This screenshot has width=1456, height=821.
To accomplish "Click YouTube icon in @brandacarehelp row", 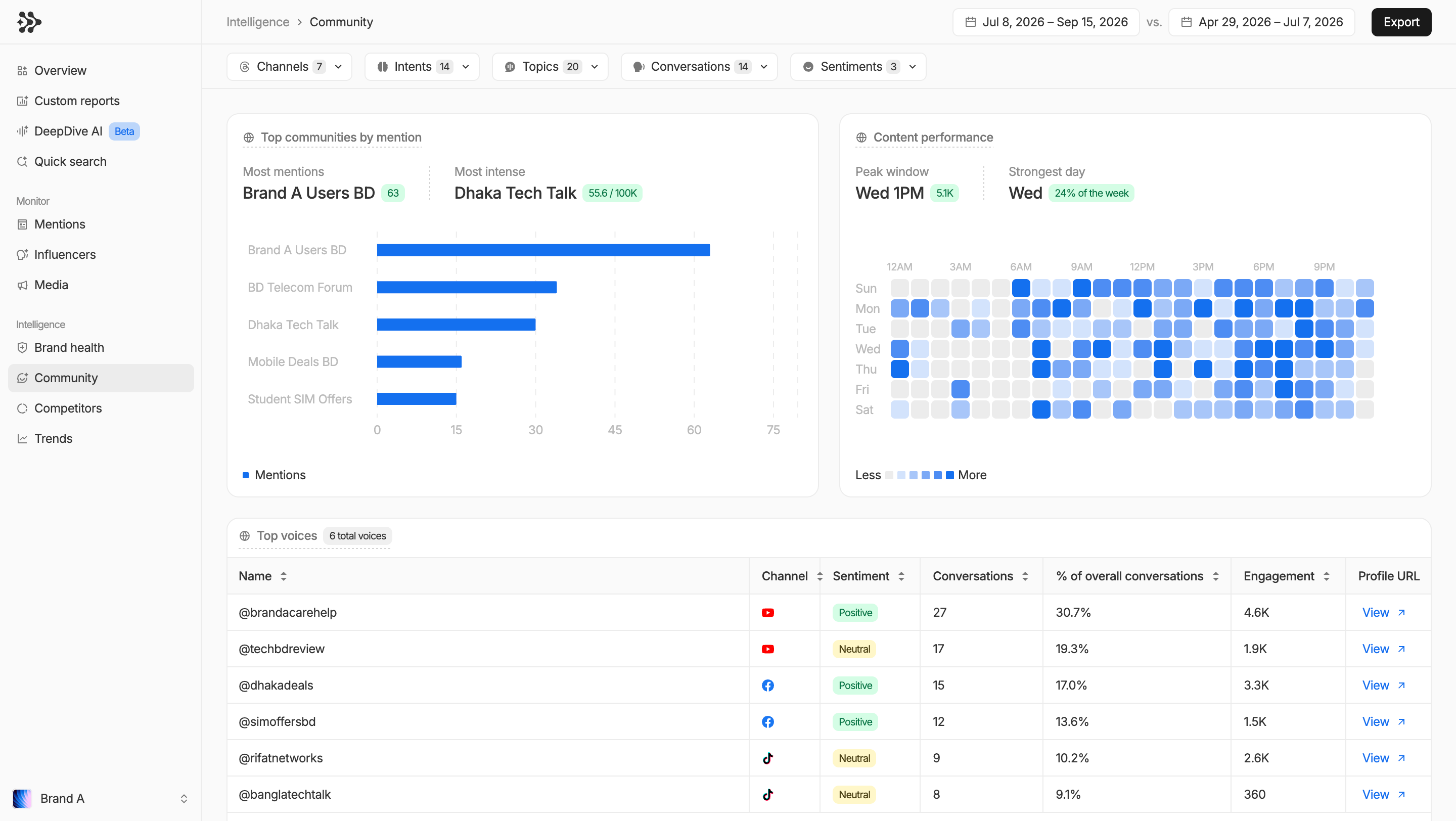I will (767, 613).
